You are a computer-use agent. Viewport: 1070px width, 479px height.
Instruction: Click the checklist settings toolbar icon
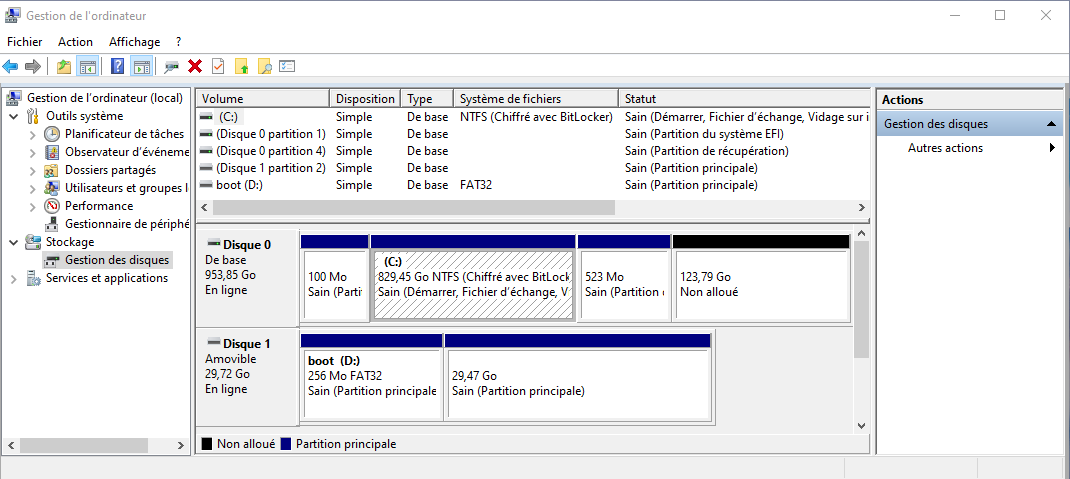[x=287, y=66]
